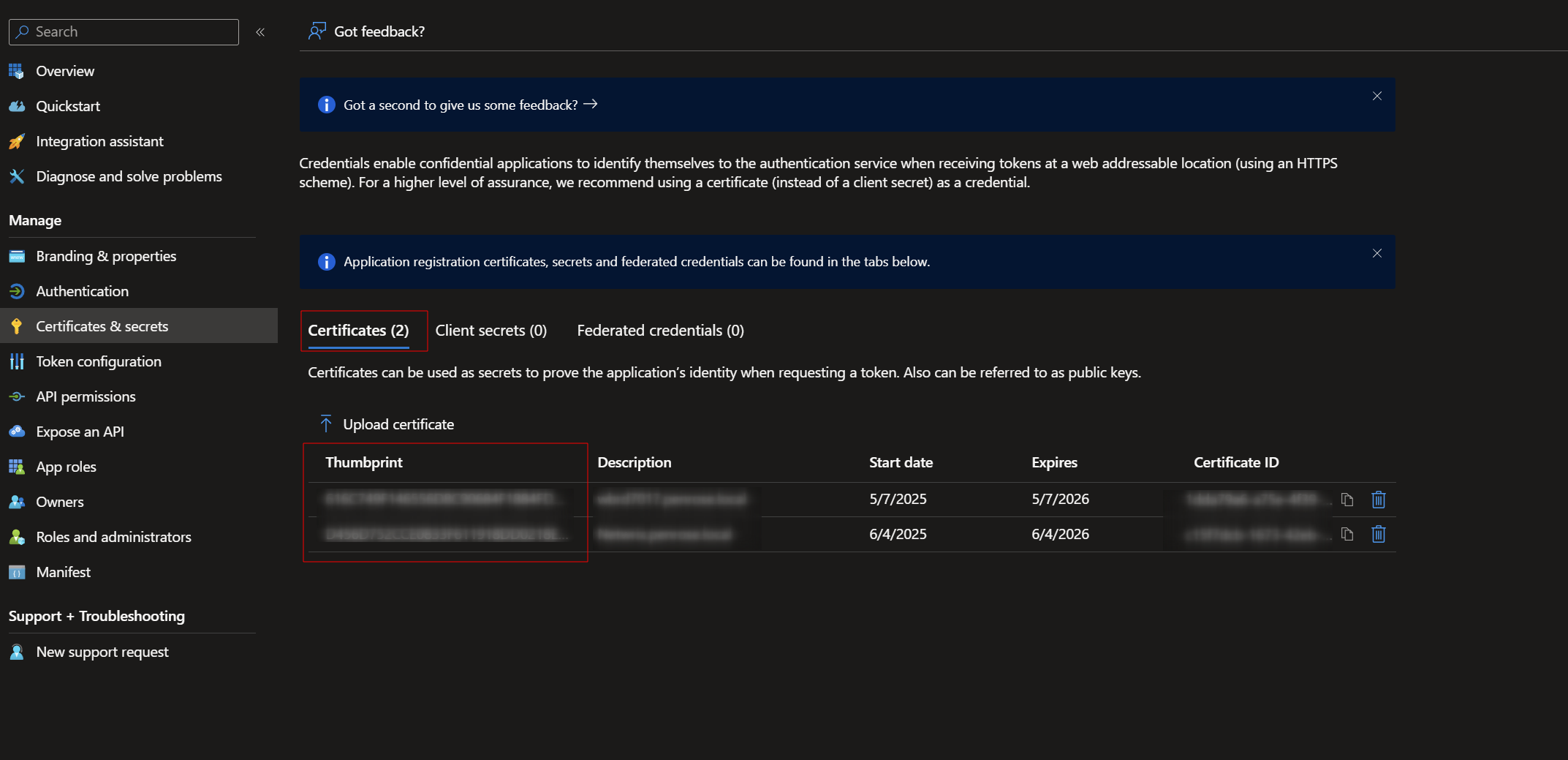Click the Got feedback? button

(367, 31)
